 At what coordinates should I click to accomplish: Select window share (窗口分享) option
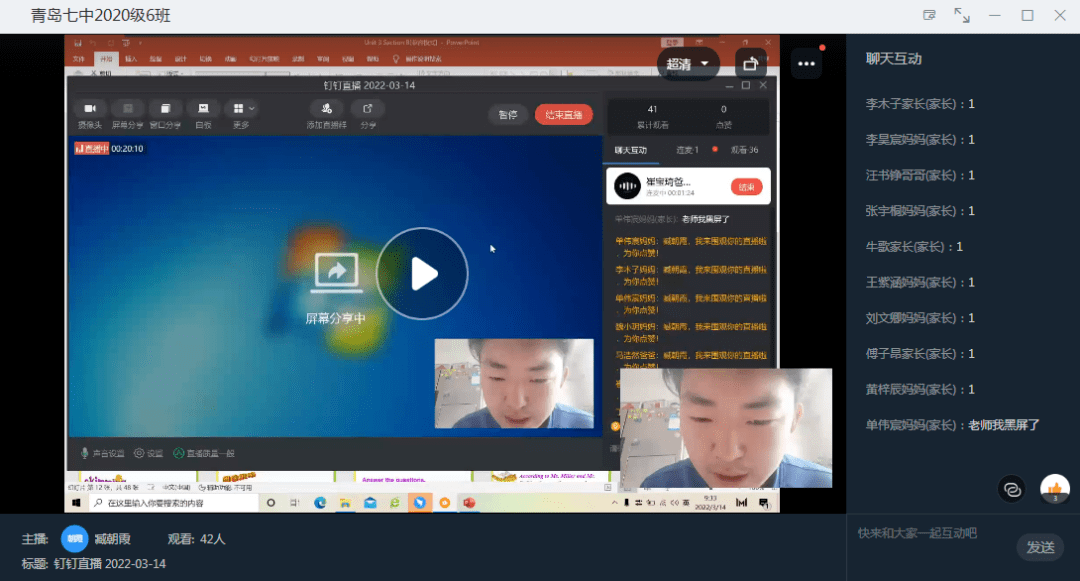(165, 112)
